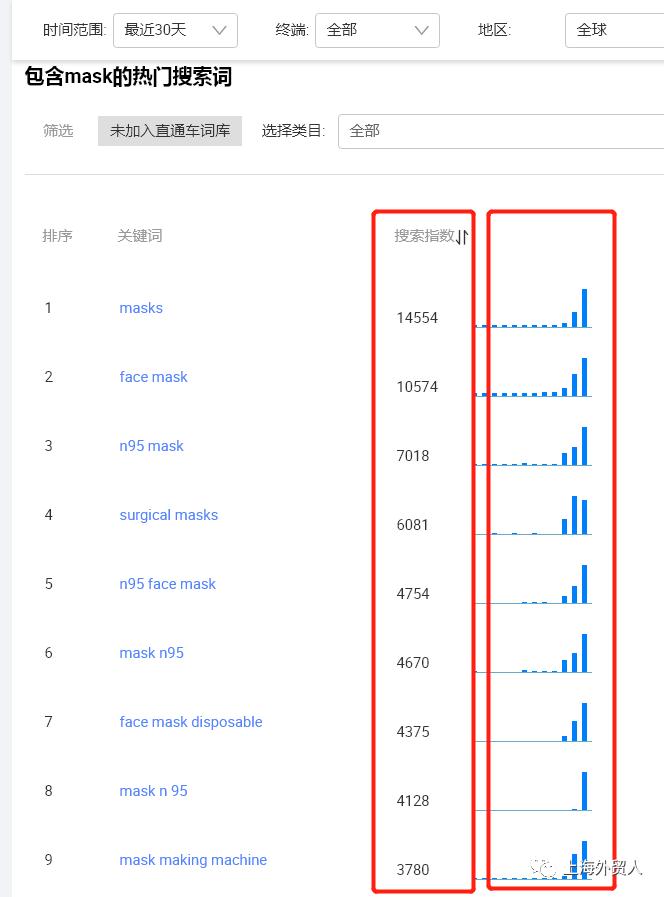Open the 时间范围 最近30天 dropdown

pyautogui.click(x=176, y=30)
